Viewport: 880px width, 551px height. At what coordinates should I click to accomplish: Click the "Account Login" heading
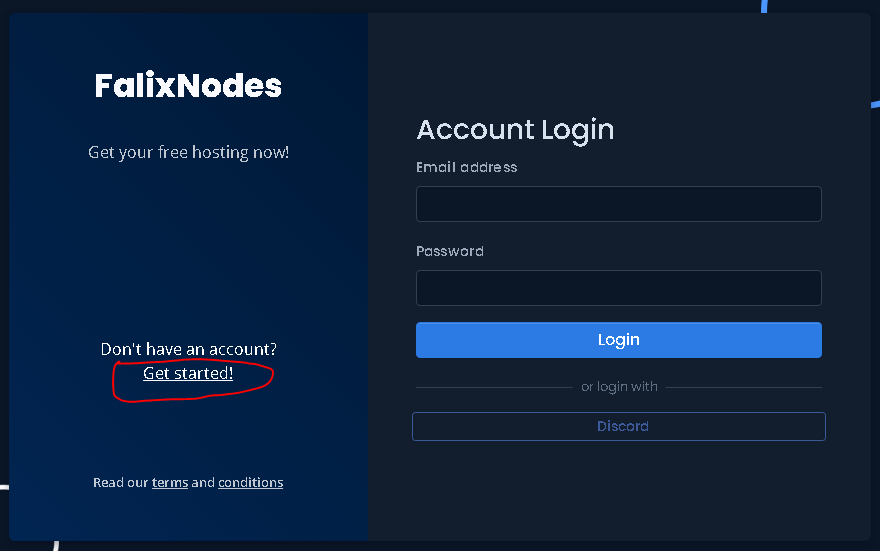515,130
